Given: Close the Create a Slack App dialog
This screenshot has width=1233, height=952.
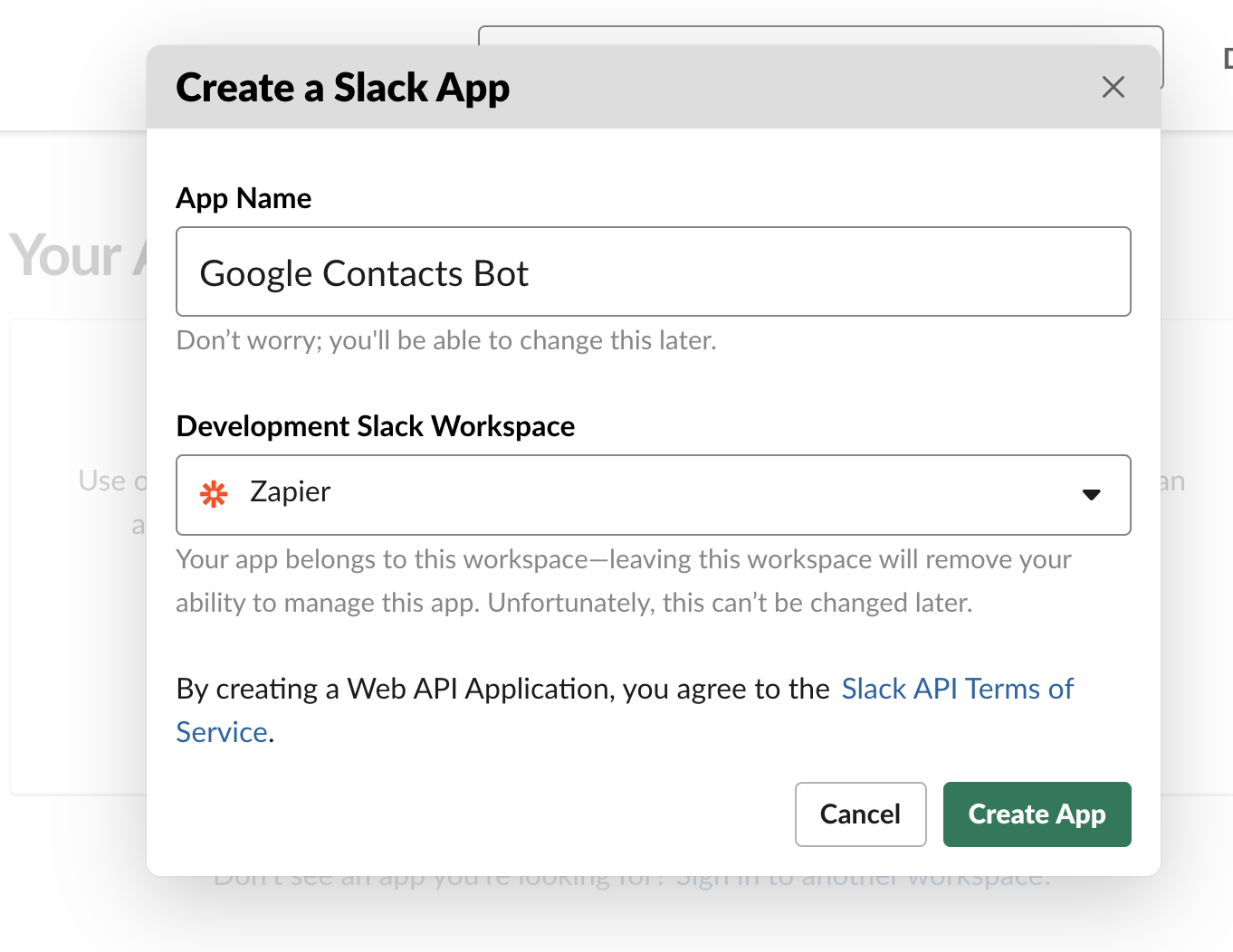Looking at the screenshot, I should point(1113,87).
